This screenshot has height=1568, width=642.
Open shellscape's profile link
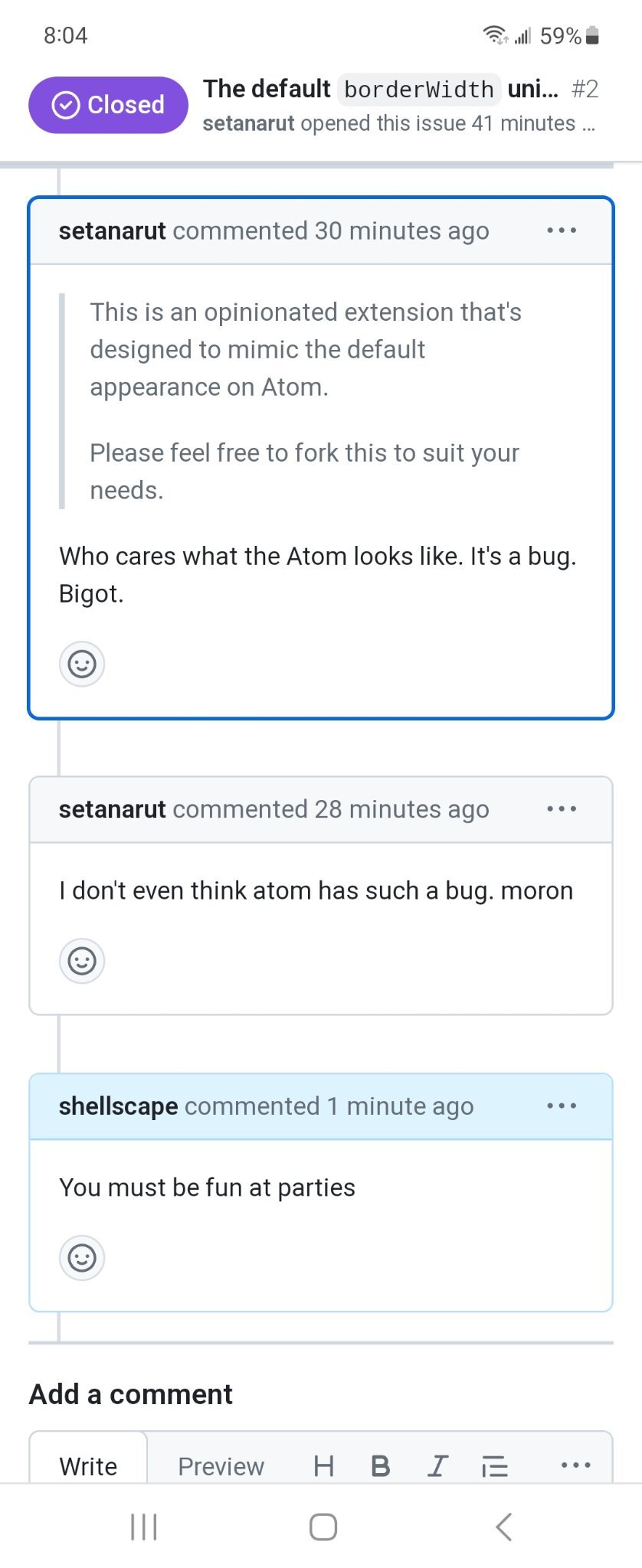118,1106
